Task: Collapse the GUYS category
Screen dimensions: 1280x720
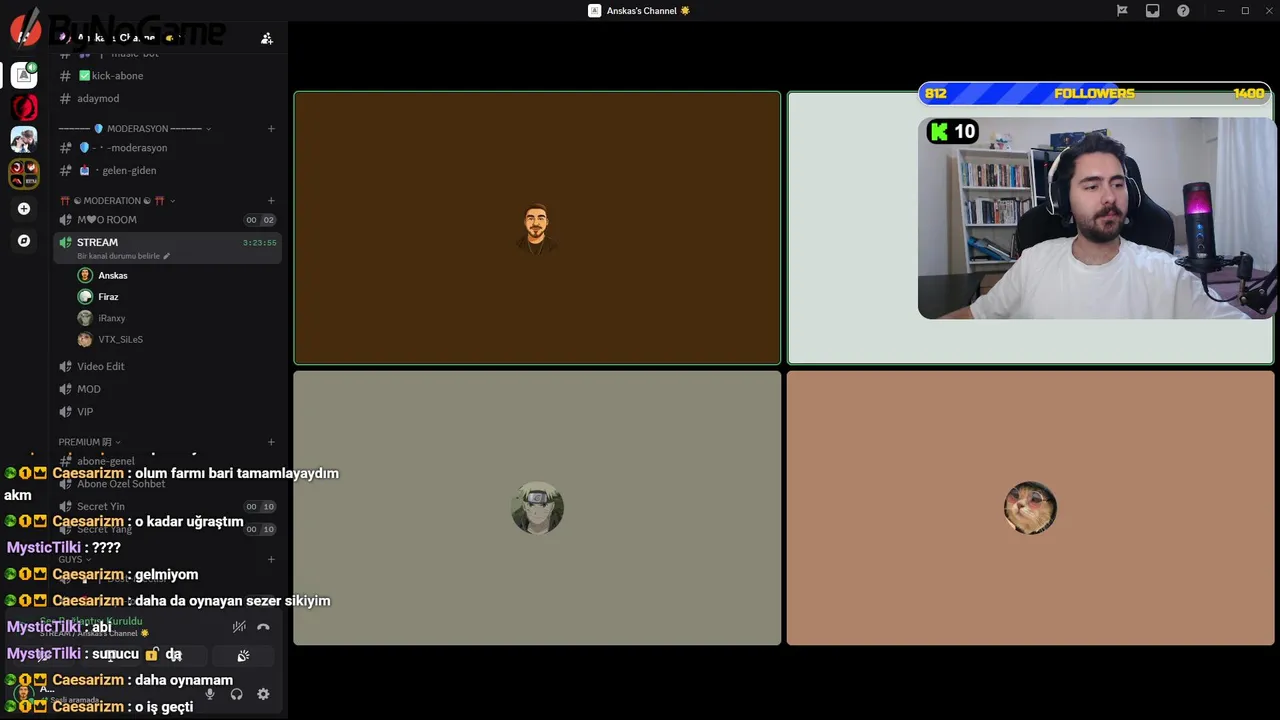Action: coord(74,560)
